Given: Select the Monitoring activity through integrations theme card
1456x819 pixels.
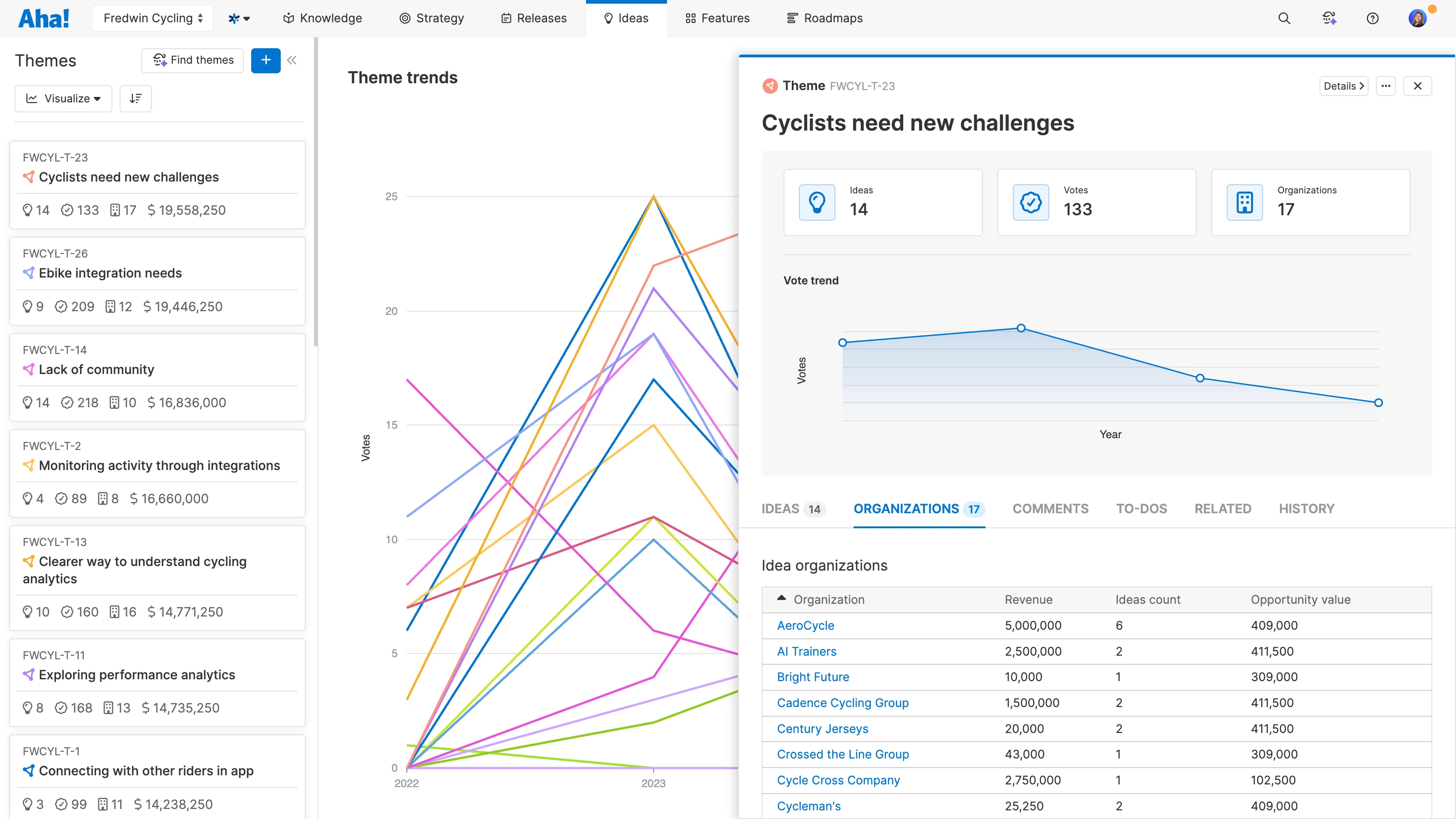Looking at the screenshot, I should [x=157, y=474].
